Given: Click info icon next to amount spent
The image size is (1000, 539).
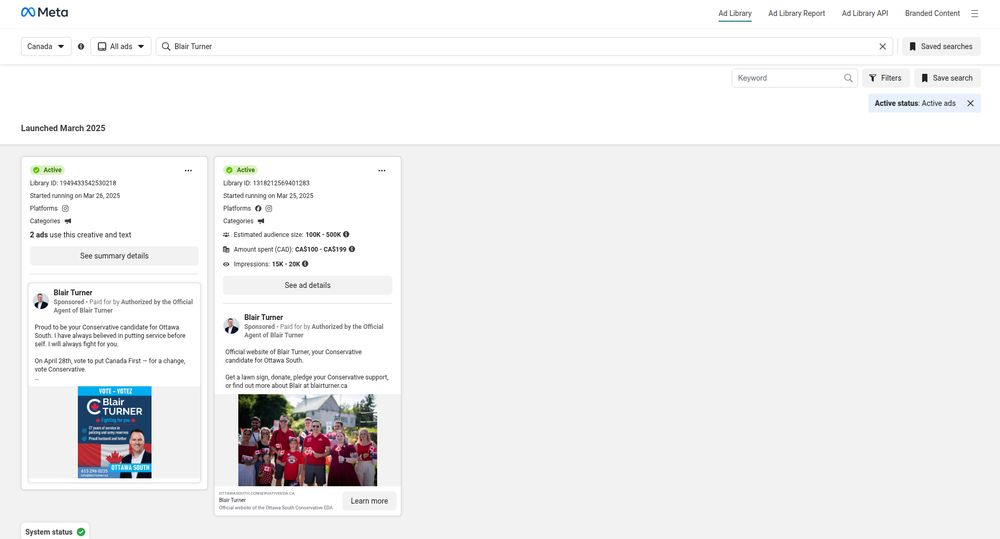Looking at the screenshot, I should point(352,249).
